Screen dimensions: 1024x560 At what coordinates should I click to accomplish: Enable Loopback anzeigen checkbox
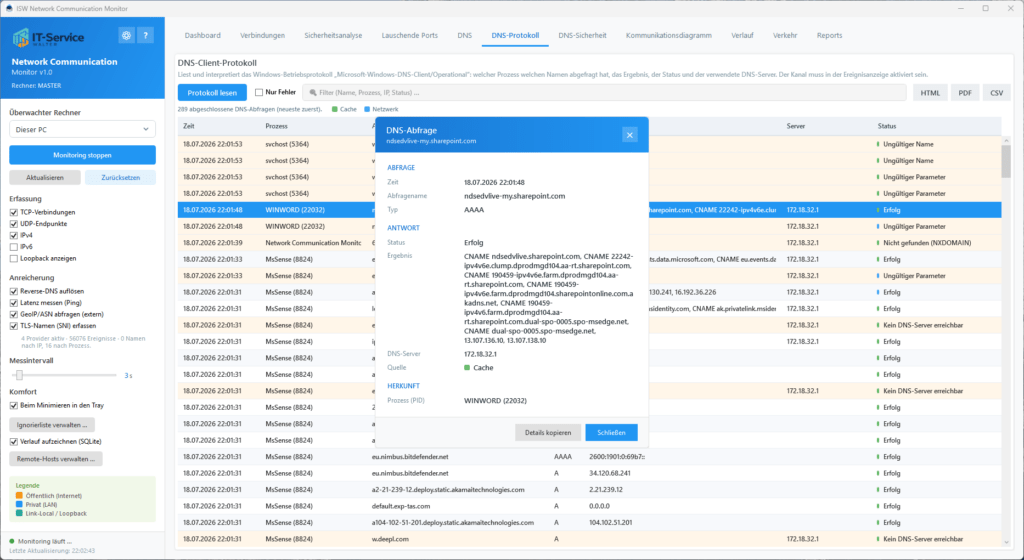click(x=14, y=258)
